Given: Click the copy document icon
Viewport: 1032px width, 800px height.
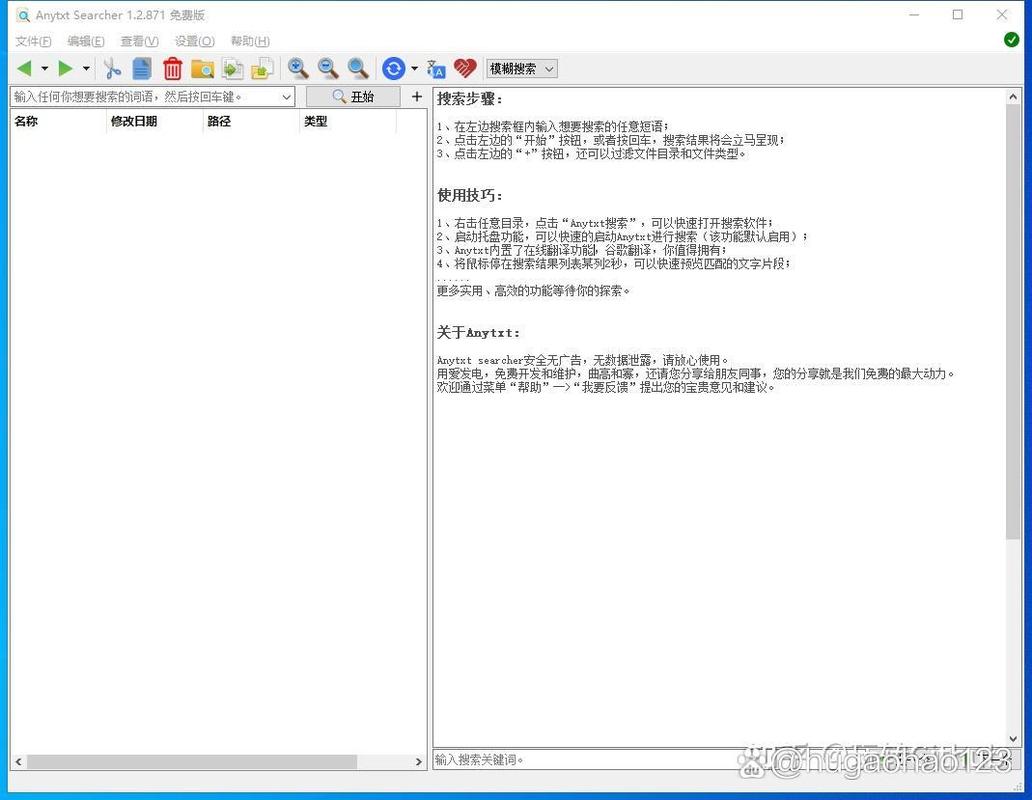Looking at the screenshot, I should pyautogui.click(x=141, y=68).
